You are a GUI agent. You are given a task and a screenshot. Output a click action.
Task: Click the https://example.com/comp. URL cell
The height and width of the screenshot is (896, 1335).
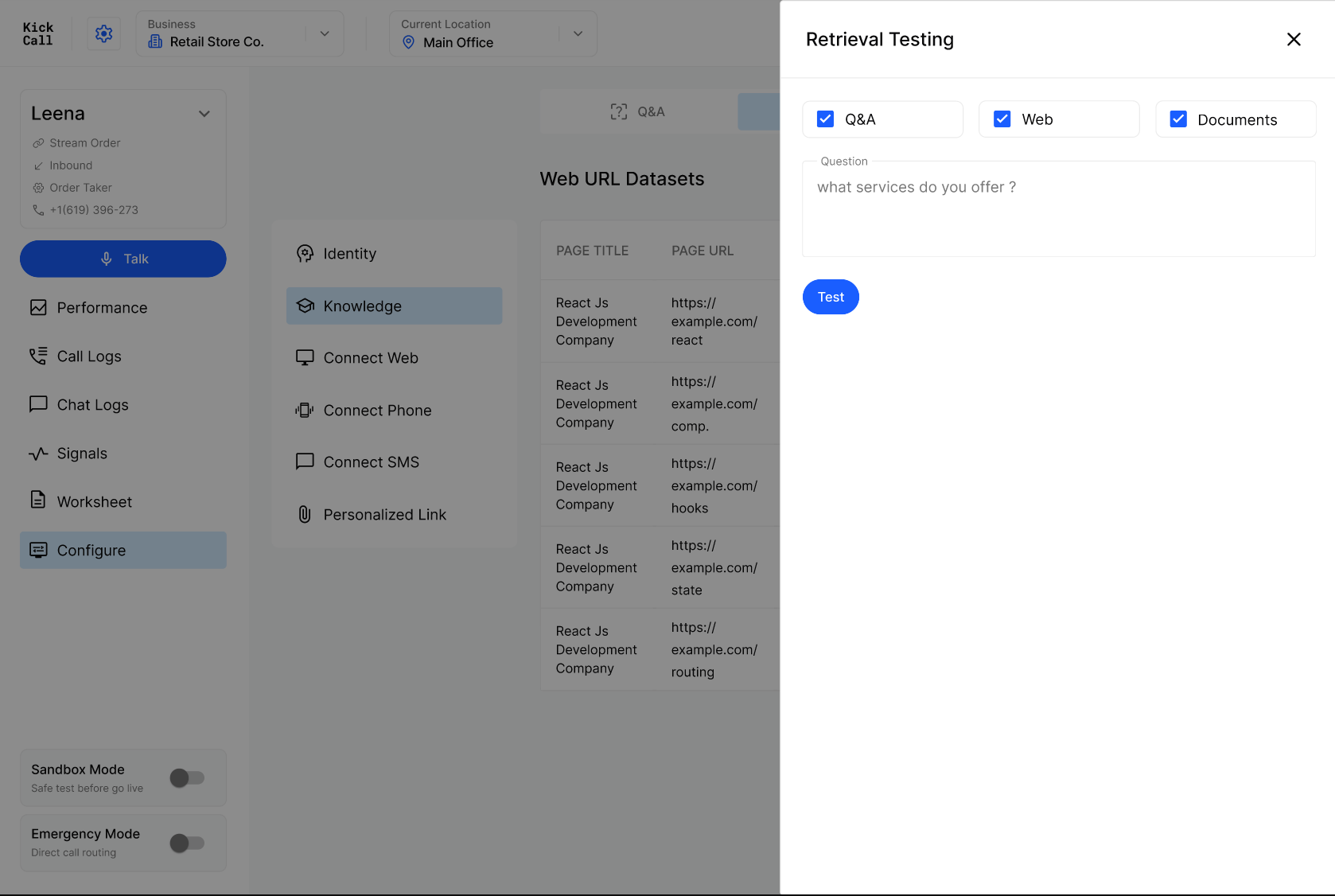(x=714, y=403)
